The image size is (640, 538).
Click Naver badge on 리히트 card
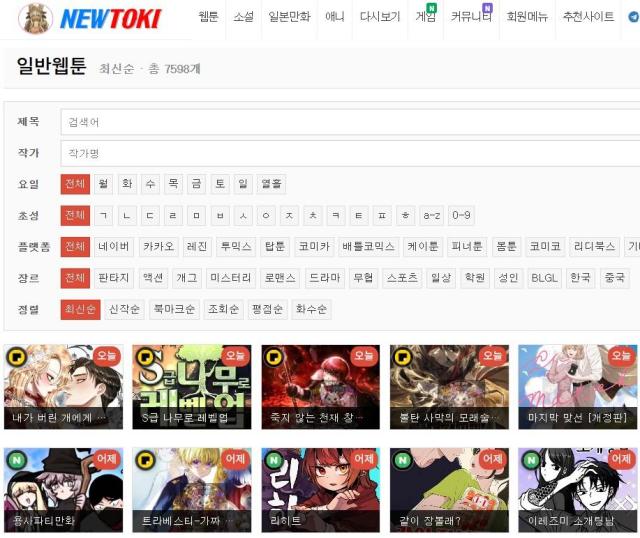coord(274,460)
